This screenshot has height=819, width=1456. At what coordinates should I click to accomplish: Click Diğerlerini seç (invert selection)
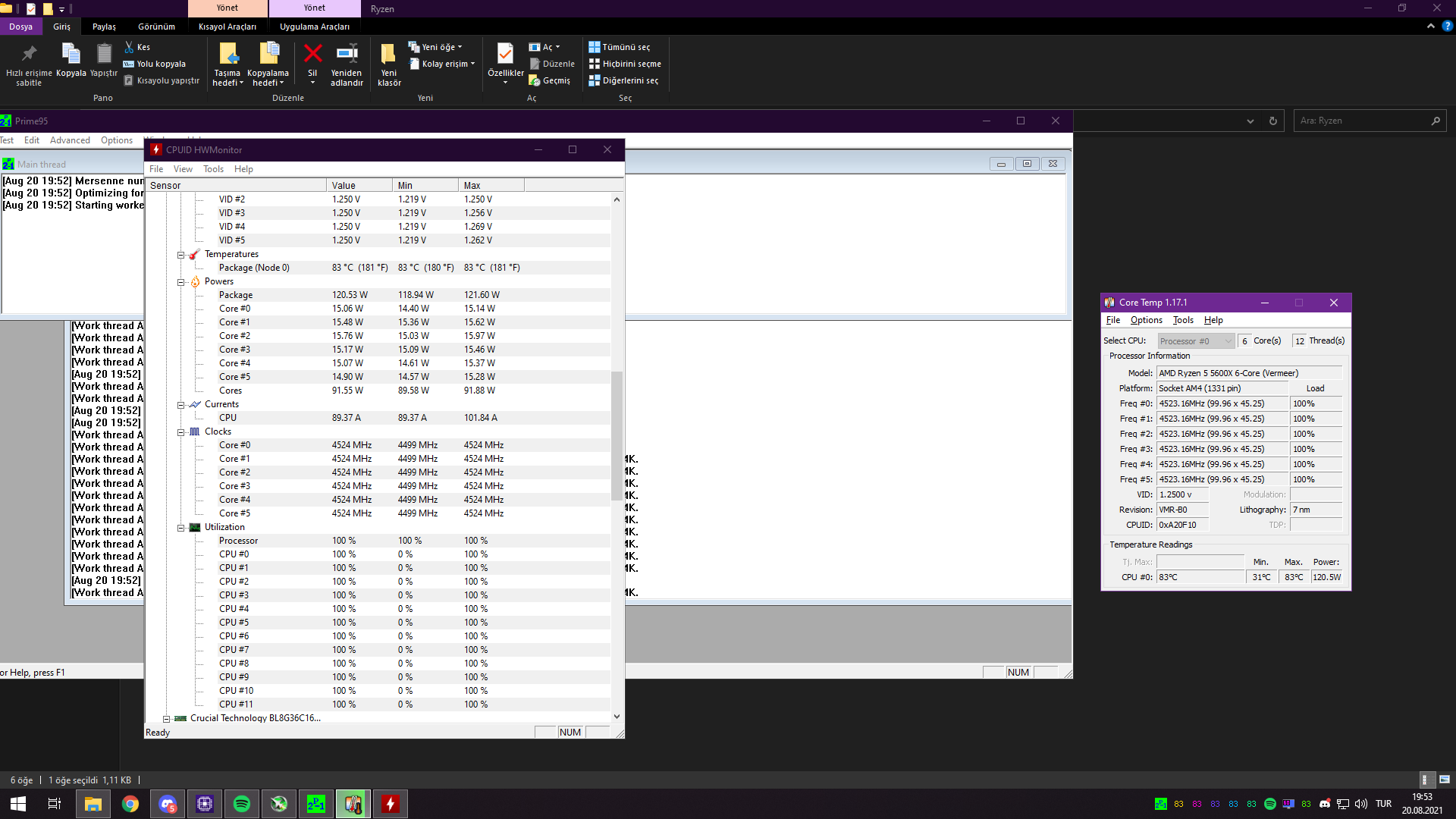[x=623, y=80]
